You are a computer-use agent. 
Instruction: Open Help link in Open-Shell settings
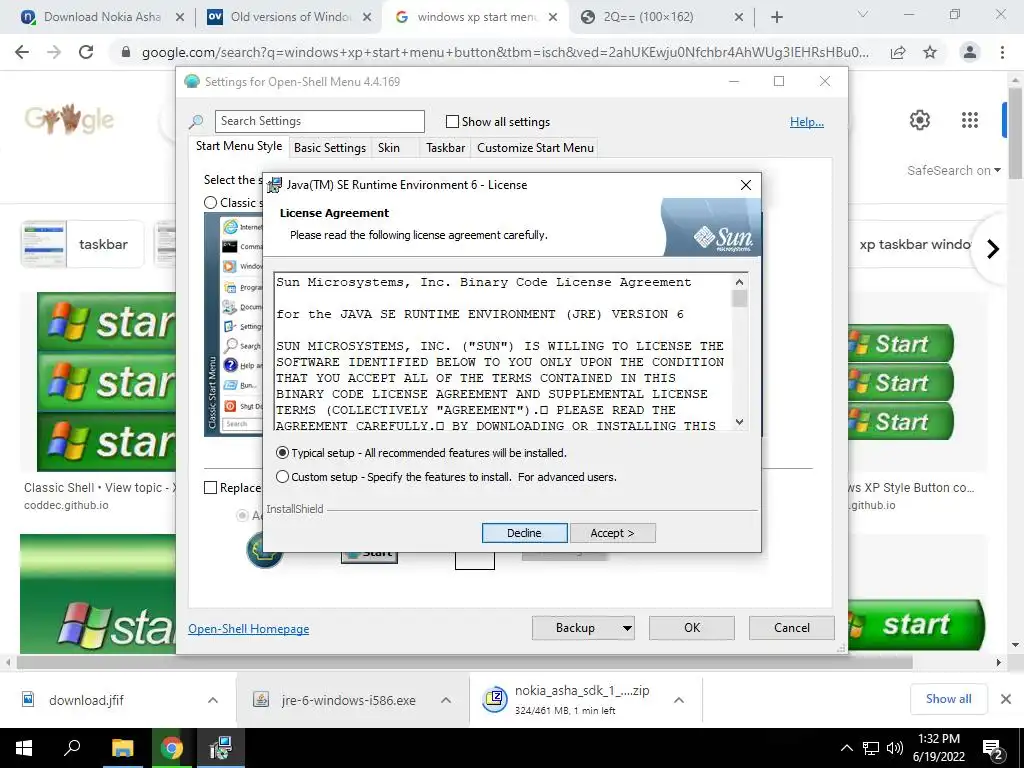coord(807,121)
